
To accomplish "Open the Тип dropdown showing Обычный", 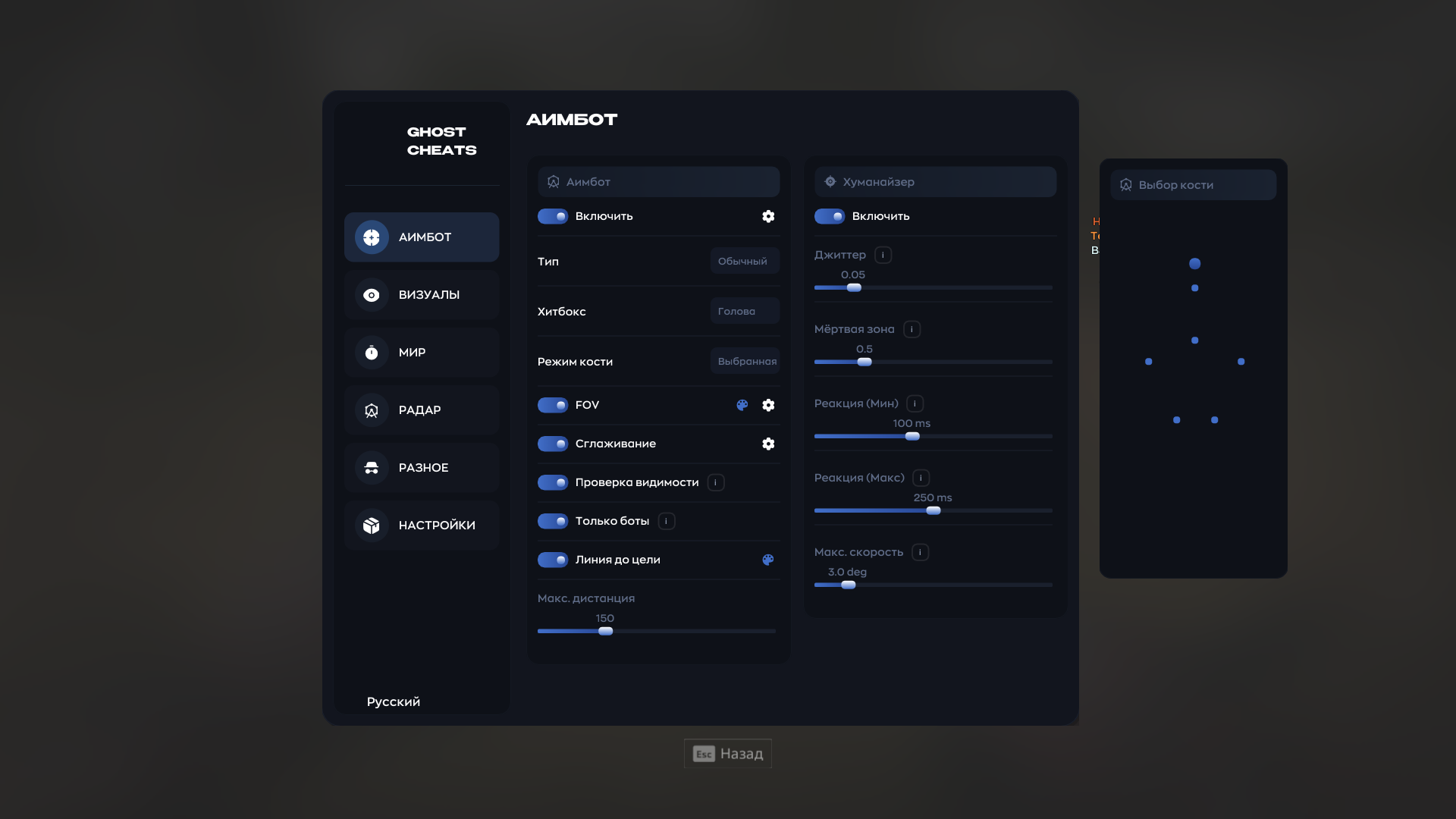I will coord(745,261).
